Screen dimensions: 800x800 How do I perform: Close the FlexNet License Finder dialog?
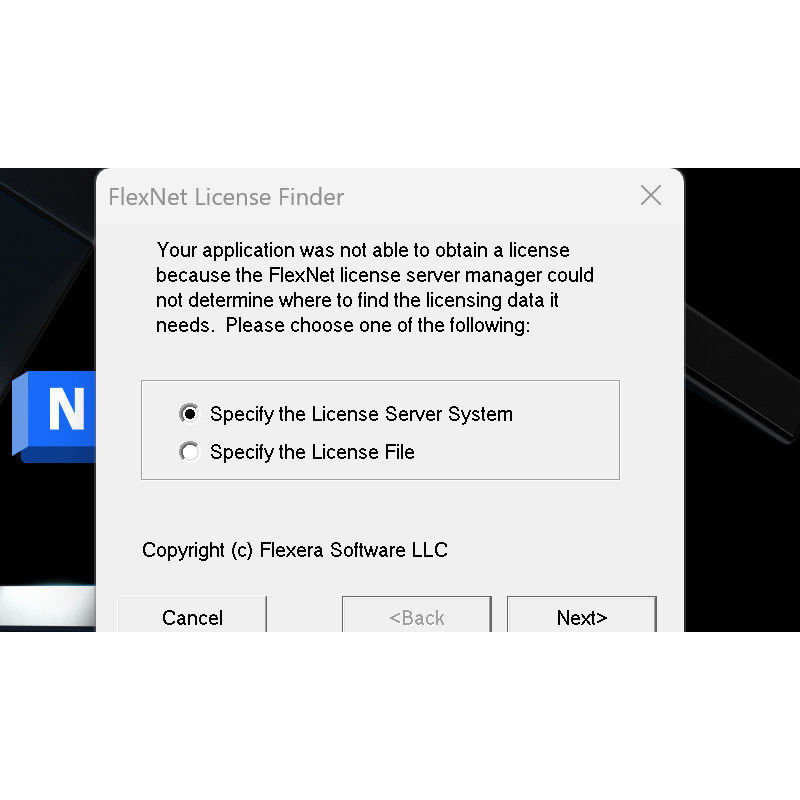[651, 195]
